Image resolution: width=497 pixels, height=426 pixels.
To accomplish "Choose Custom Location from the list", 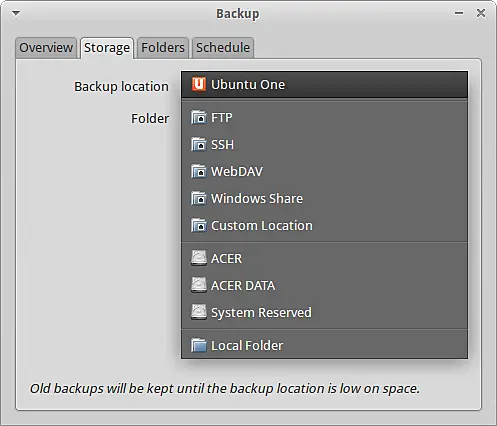I will click(x=324, y=226).
